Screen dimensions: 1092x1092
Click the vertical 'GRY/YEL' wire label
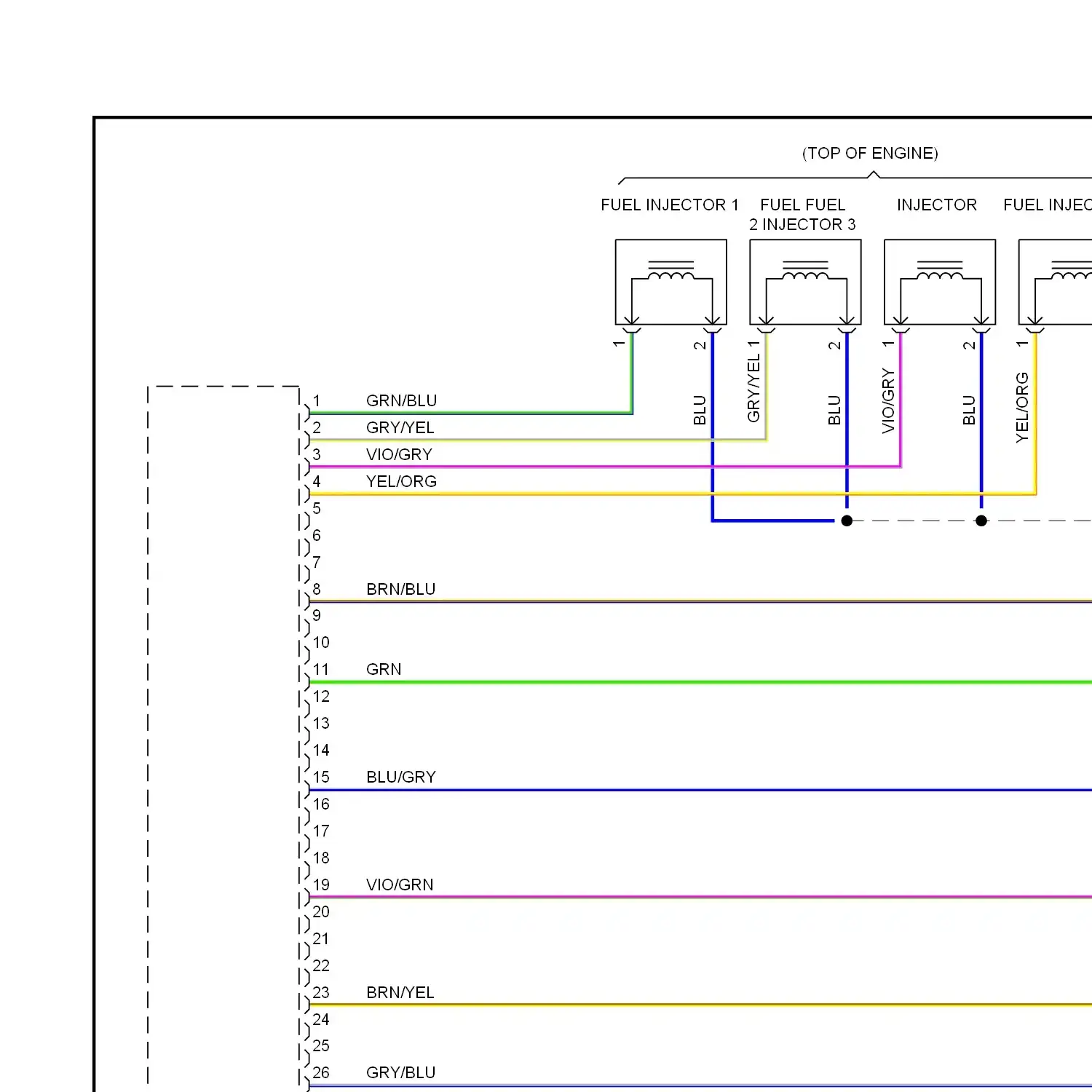click(x=753, y=388)
